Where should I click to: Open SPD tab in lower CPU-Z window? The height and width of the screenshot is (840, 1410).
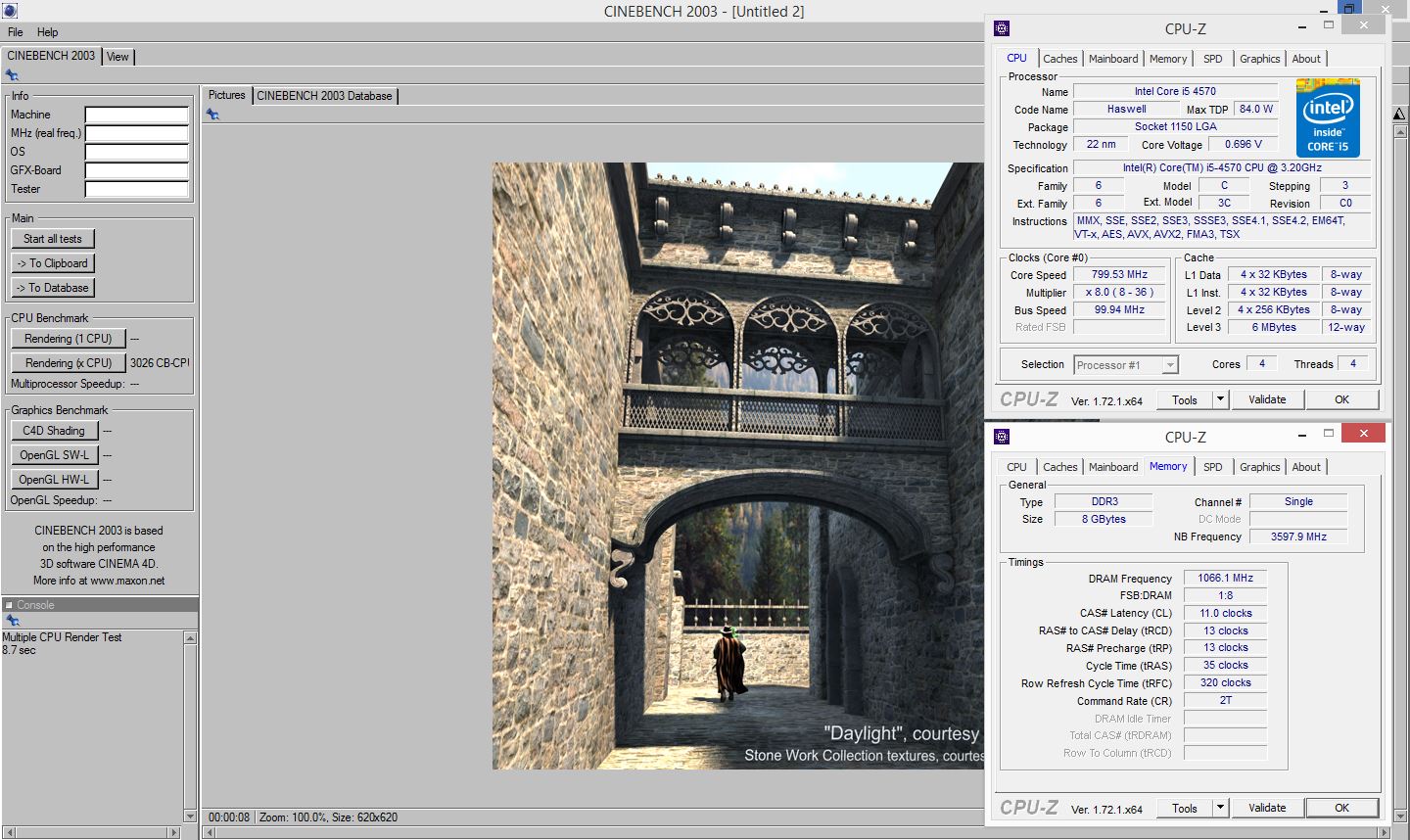[x=1212, y=467]
